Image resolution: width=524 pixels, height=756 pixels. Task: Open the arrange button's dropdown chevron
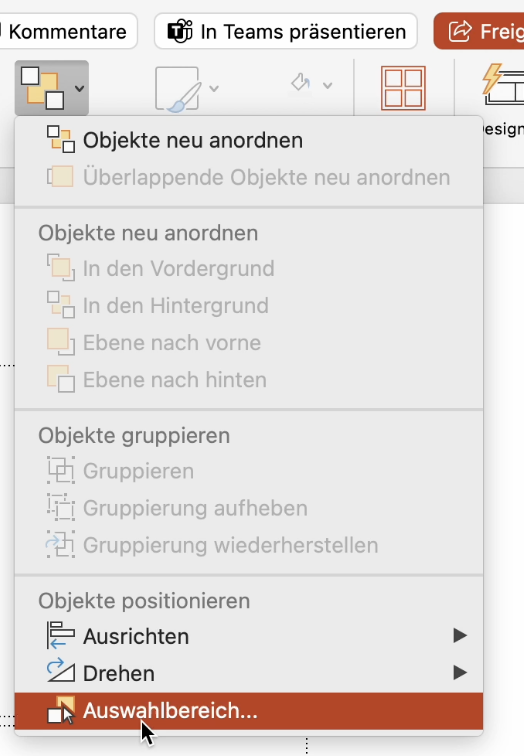click(x=80, y=89)
